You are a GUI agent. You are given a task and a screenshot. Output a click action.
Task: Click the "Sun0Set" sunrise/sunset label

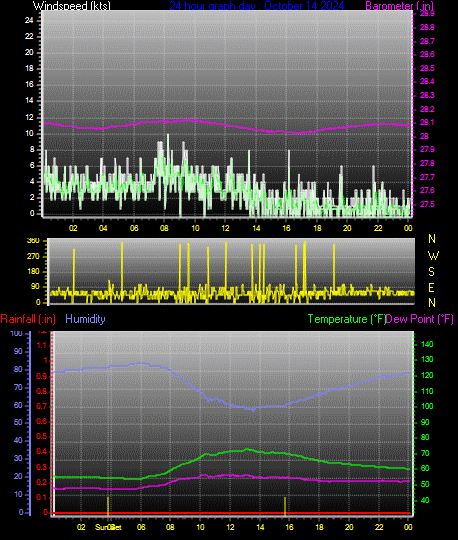pos(108,527)
